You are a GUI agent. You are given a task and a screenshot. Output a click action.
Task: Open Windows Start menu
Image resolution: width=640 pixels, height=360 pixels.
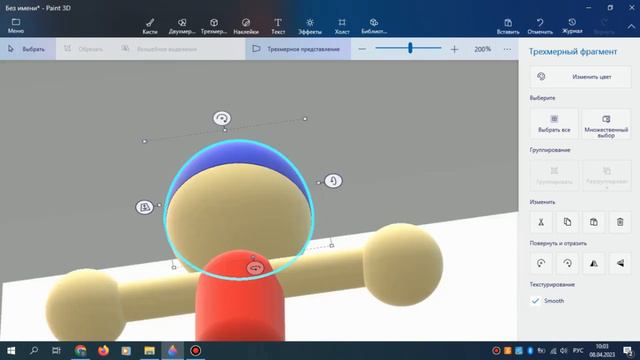(11, 351)
